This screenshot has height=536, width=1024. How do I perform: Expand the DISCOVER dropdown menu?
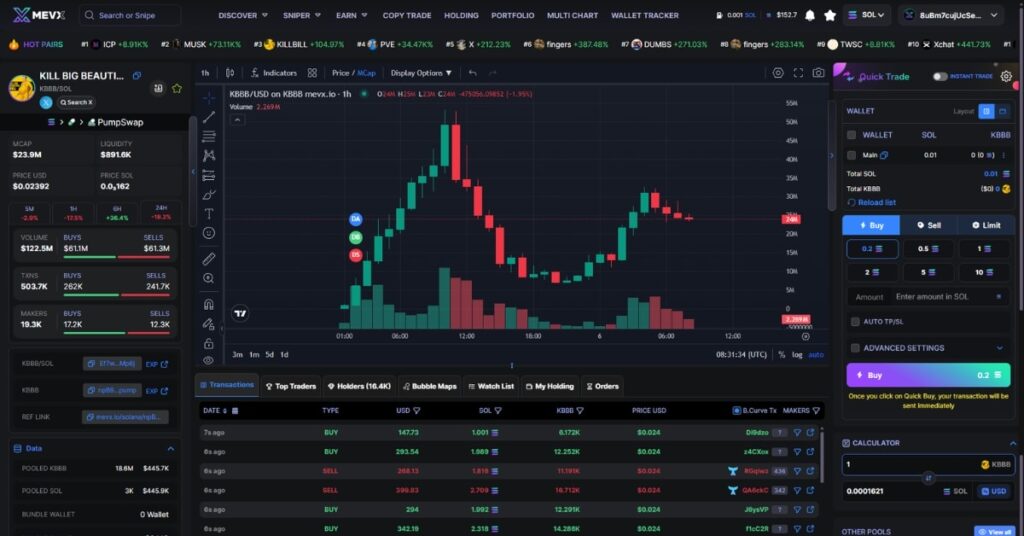click(243, 15)
